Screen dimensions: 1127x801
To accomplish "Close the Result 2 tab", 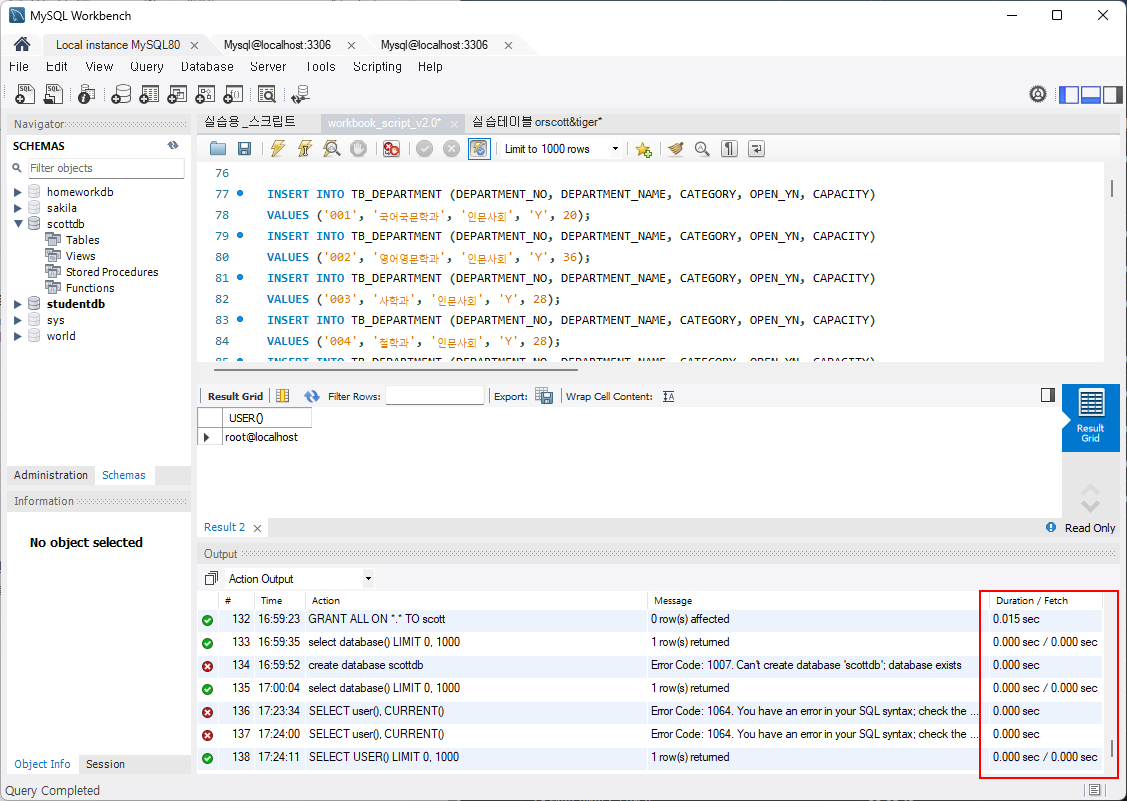I will [x=257, y=528].
